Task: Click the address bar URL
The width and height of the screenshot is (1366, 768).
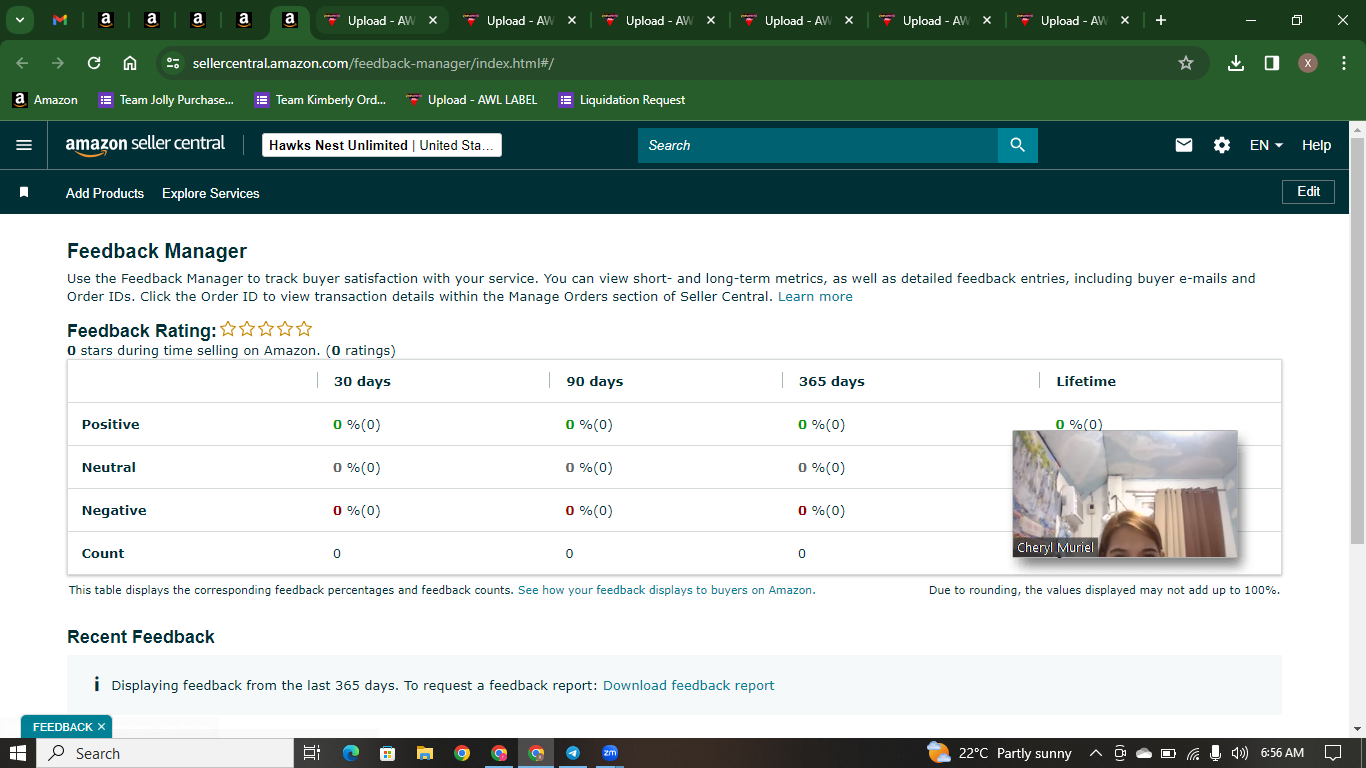Action: [373, 63]
